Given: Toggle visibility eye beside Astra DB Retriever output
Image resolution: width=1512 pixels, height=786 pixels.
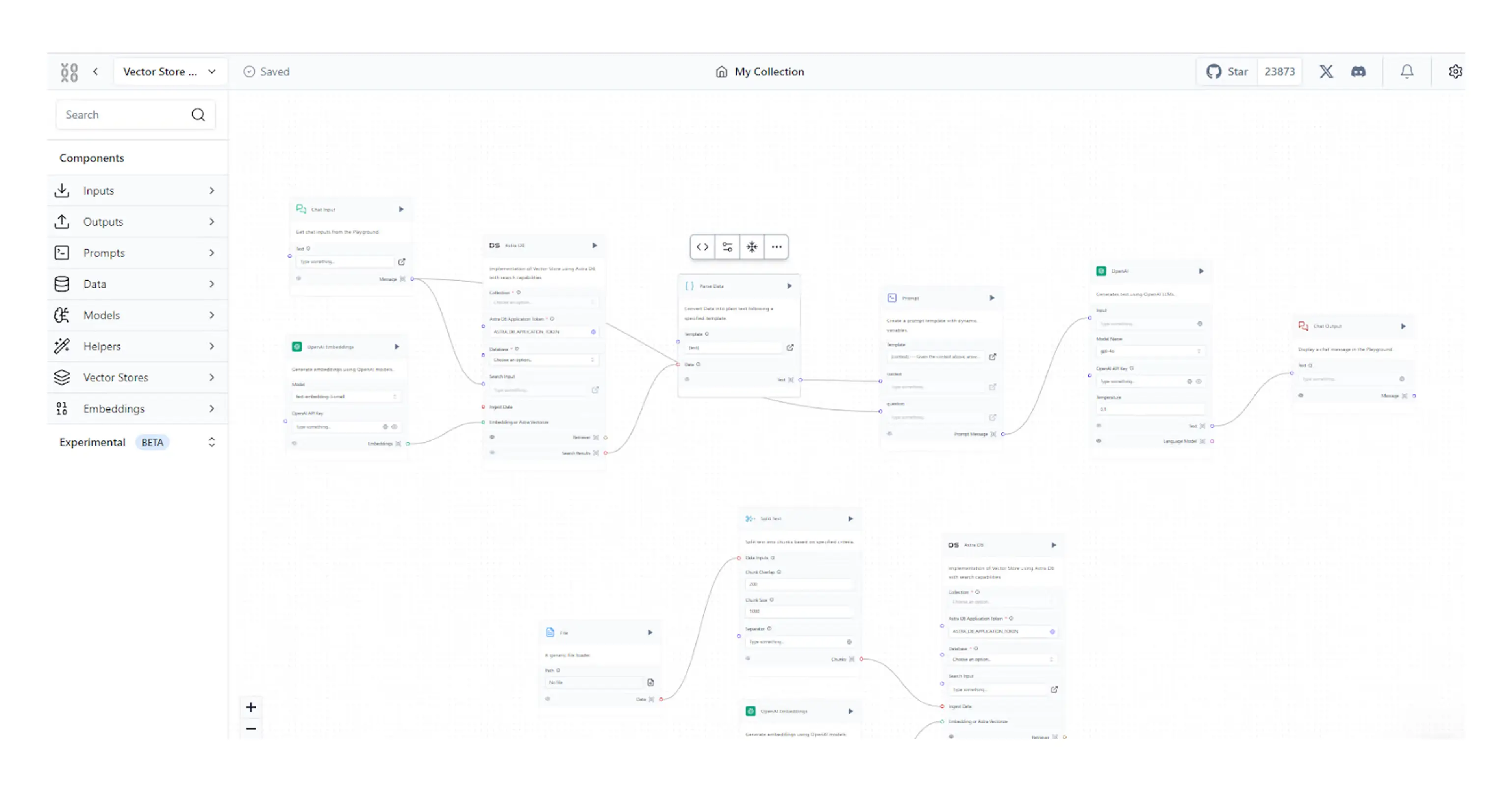Looking at the screenshot, I should pos(492,437).
